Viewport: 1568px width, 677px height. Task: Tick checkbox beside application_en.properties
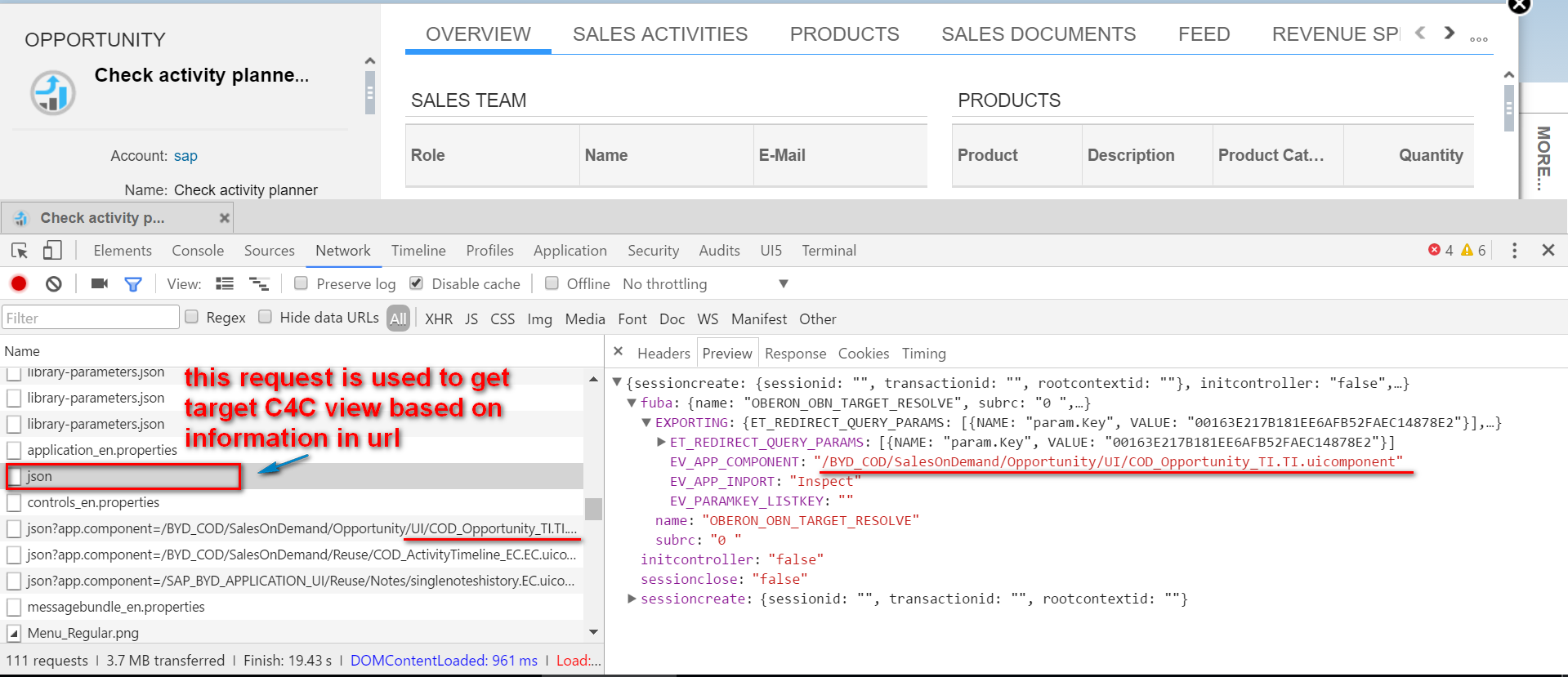tap(14, 450)
